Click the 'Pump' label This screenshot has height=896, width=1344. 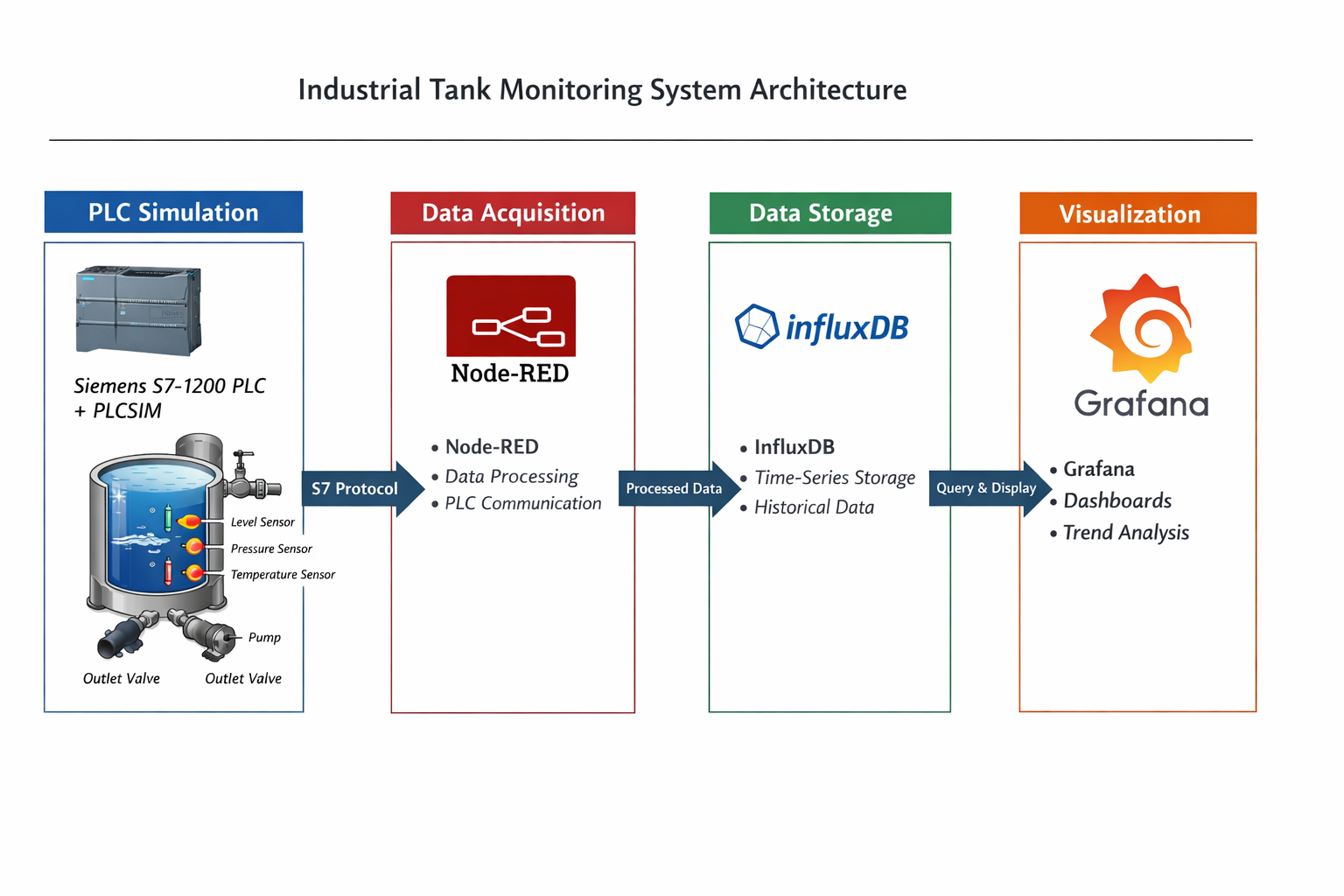264,637
